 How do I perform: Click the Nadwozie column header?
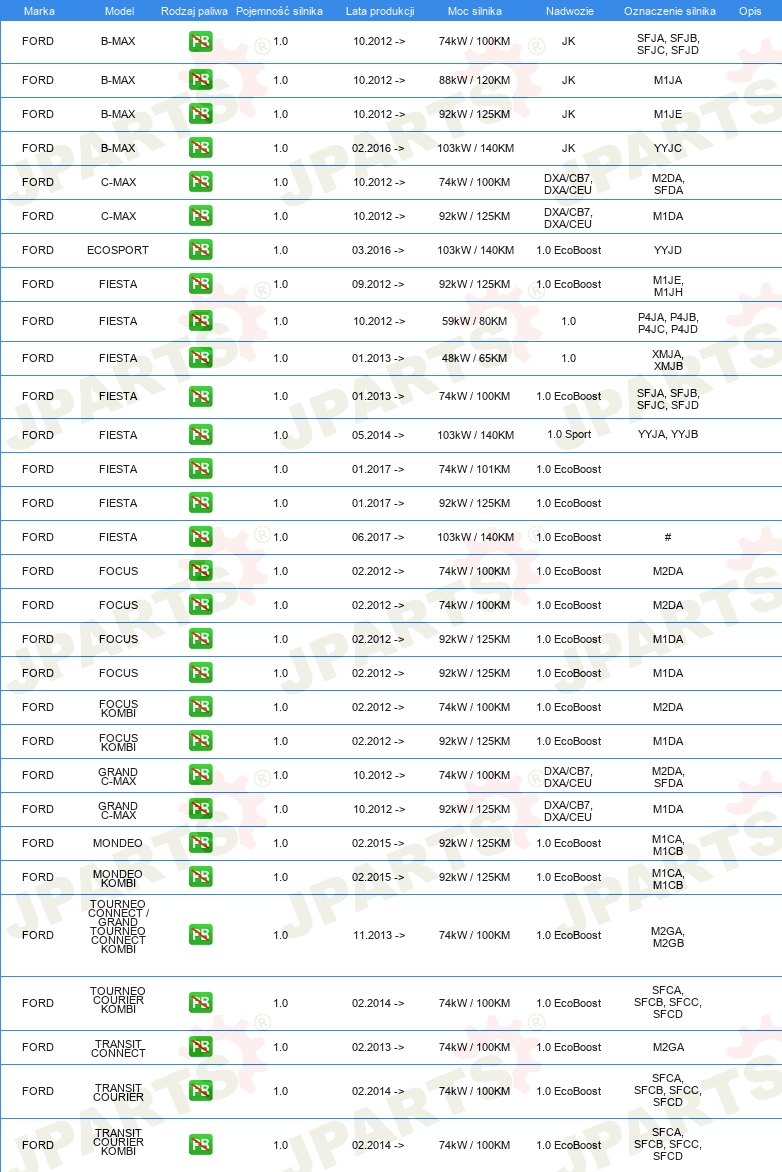tap(570, 11)
